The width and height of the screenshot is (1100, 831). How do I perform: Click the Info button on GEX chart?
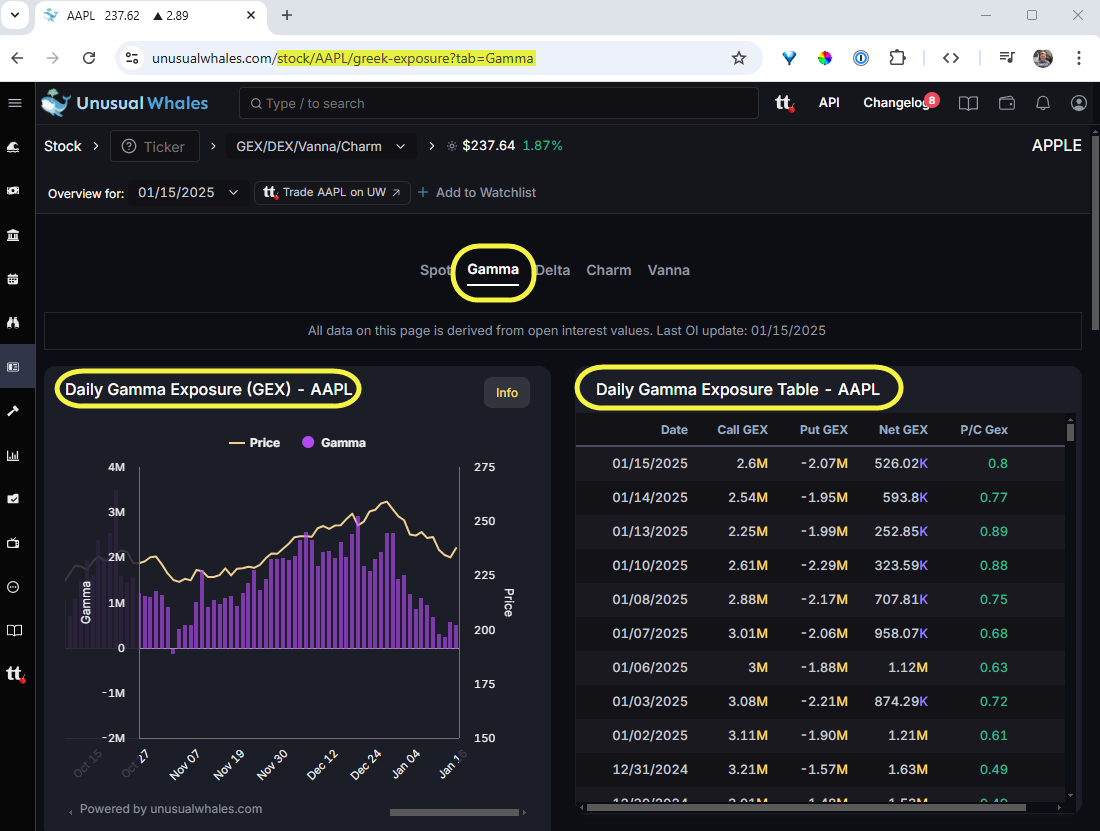[x=507, y=393]
